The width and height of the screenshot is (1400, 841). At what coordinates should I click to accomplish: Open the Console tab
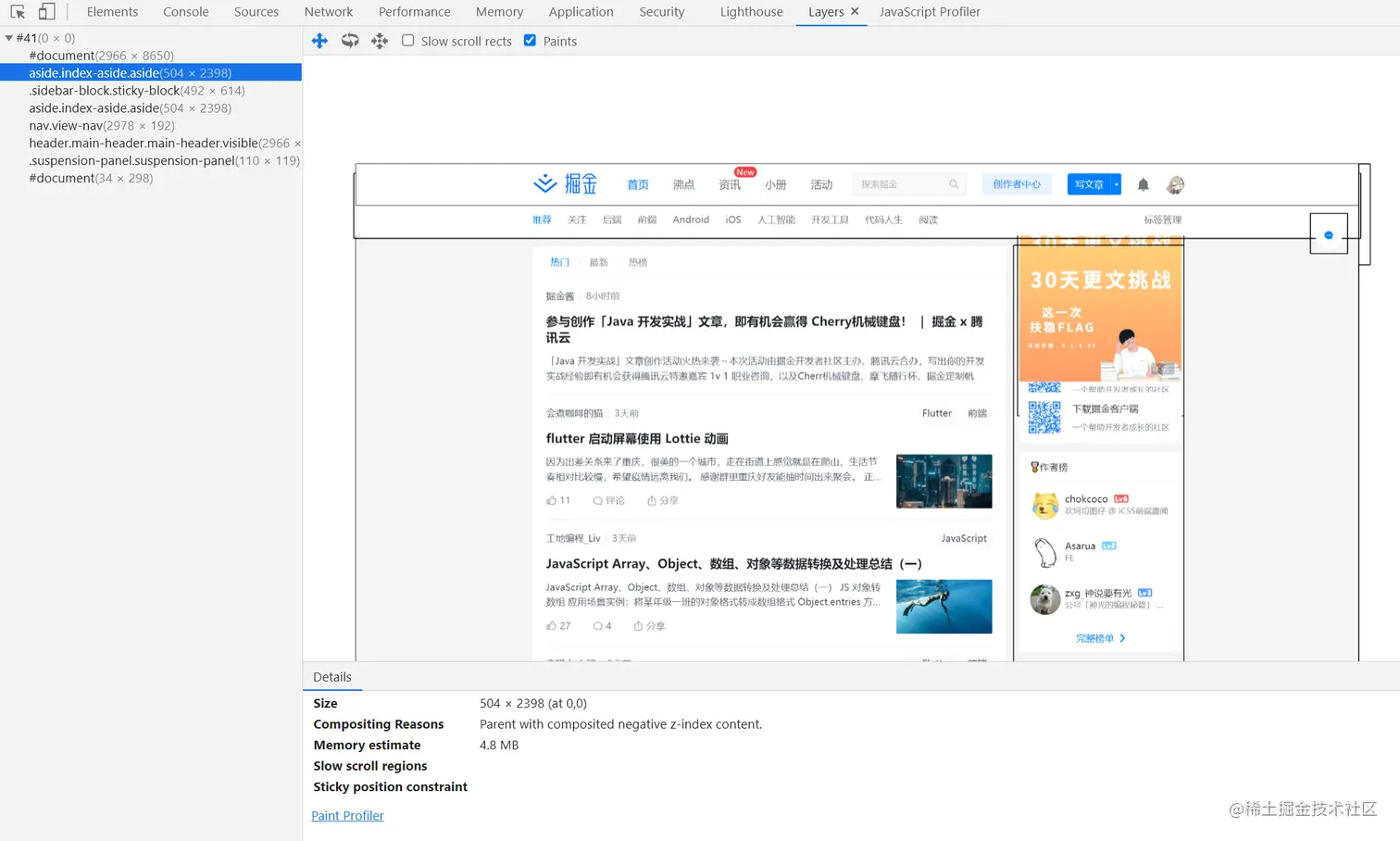pos(186,12)
